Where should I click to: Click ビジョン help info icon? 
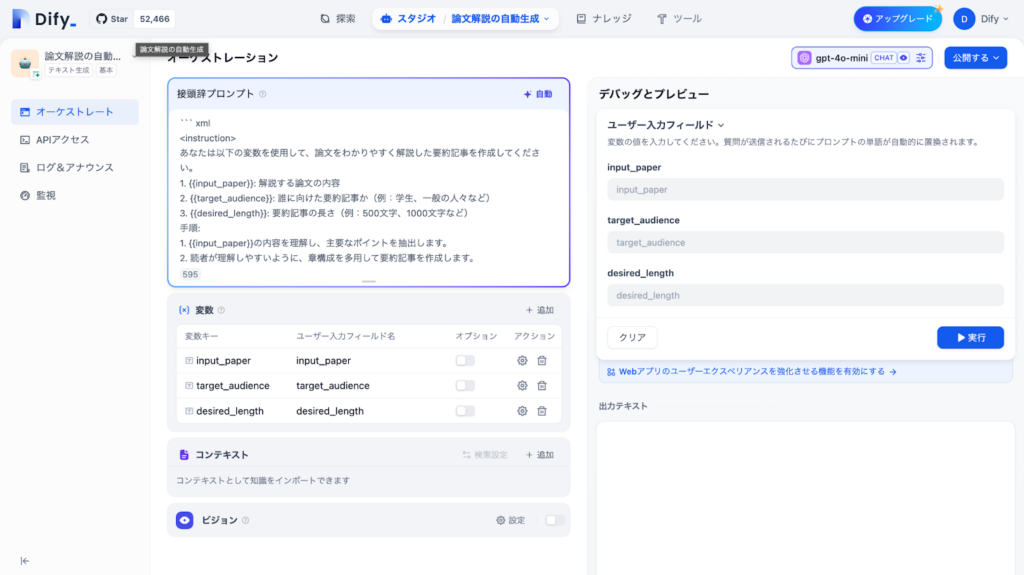pyautogui.click(x=246, y=521)
